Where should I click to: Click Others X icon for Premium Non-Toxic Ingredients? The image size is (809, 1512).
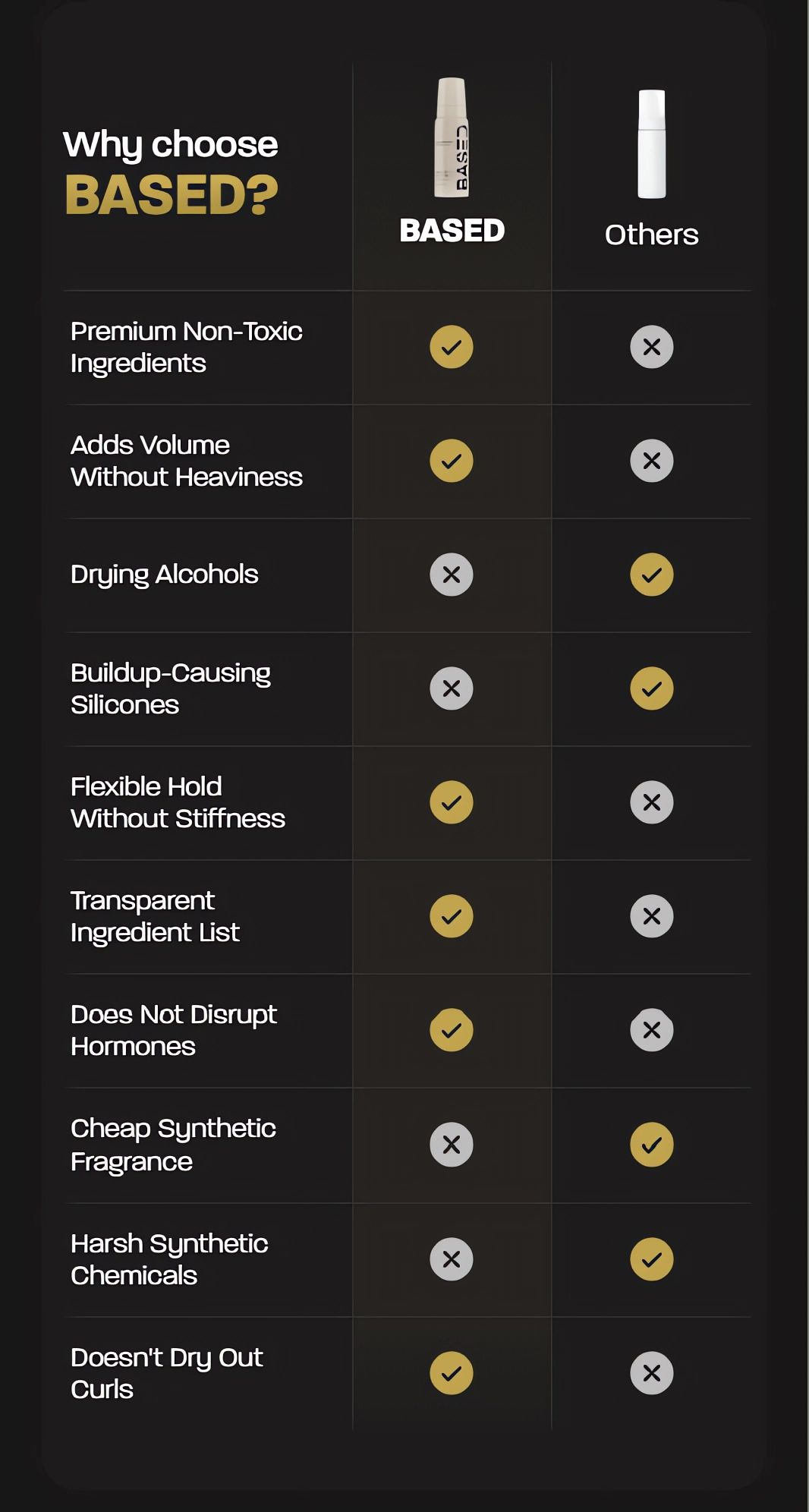652,347
